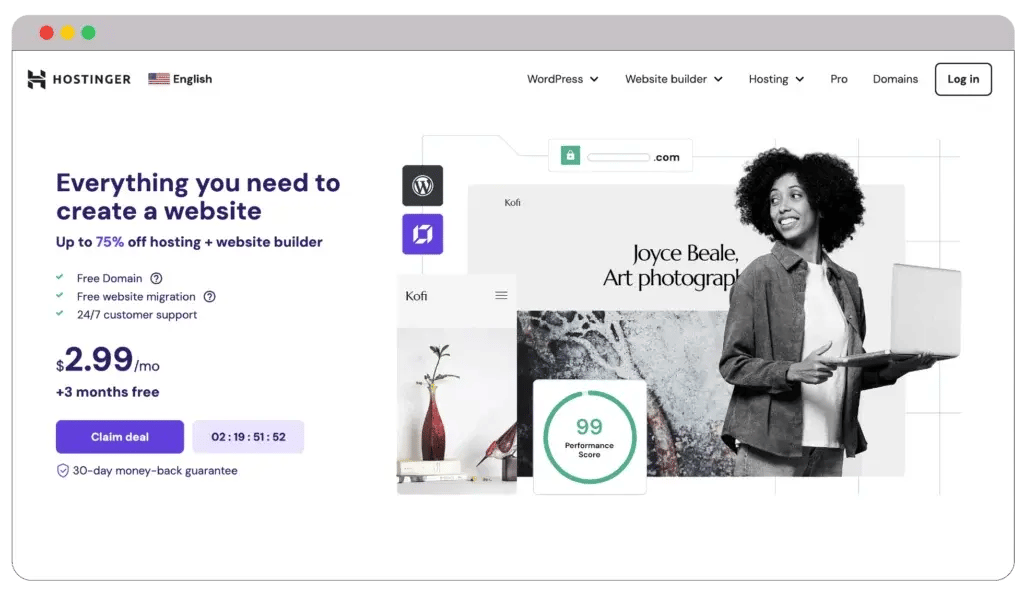Click the Free Domain help question icon
The image size is (1024, 591).
156,279
